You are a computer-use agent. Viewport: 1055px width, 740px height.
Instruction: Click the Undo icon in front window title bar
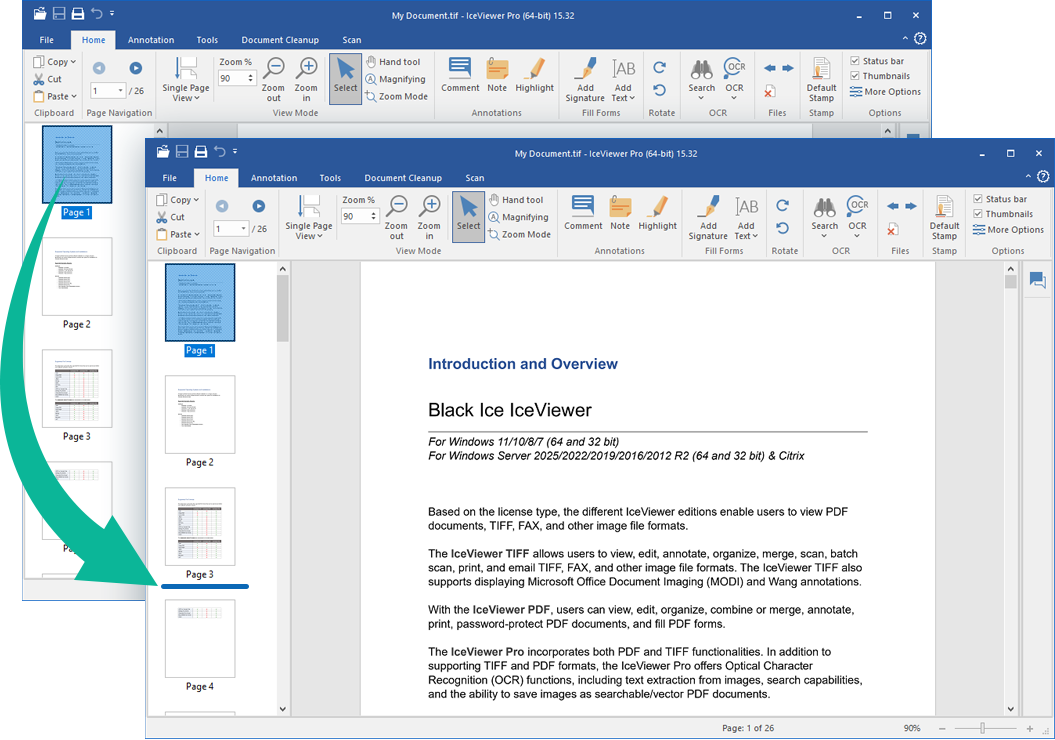tap(219, 152)
